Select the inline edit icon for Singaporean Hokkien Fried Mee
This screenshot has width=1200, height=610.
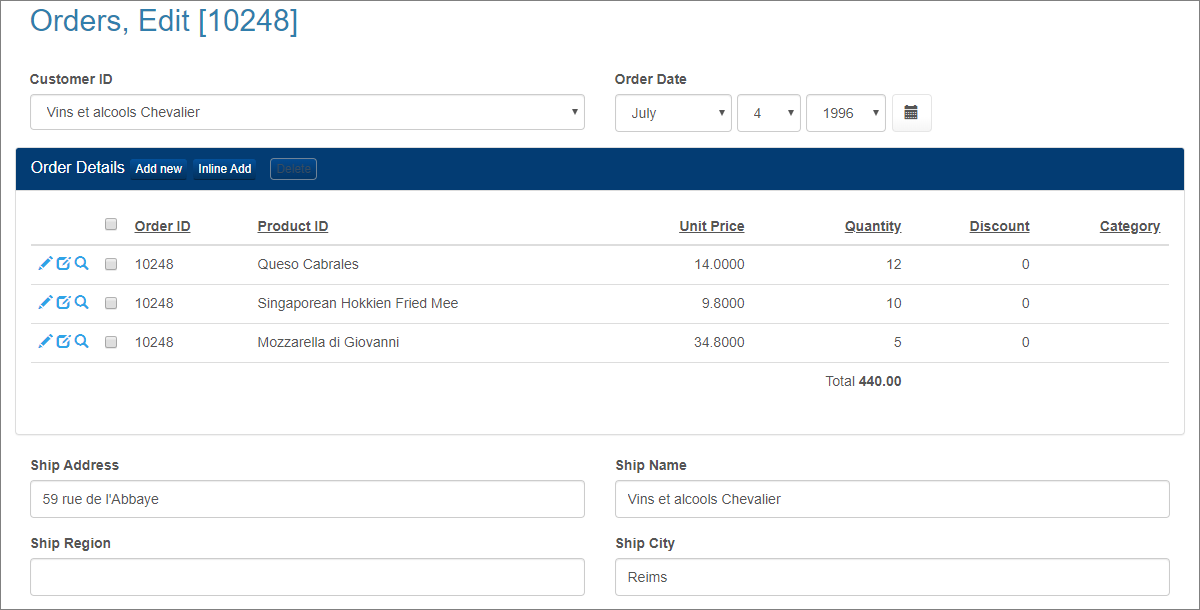[x=63, y=302]
